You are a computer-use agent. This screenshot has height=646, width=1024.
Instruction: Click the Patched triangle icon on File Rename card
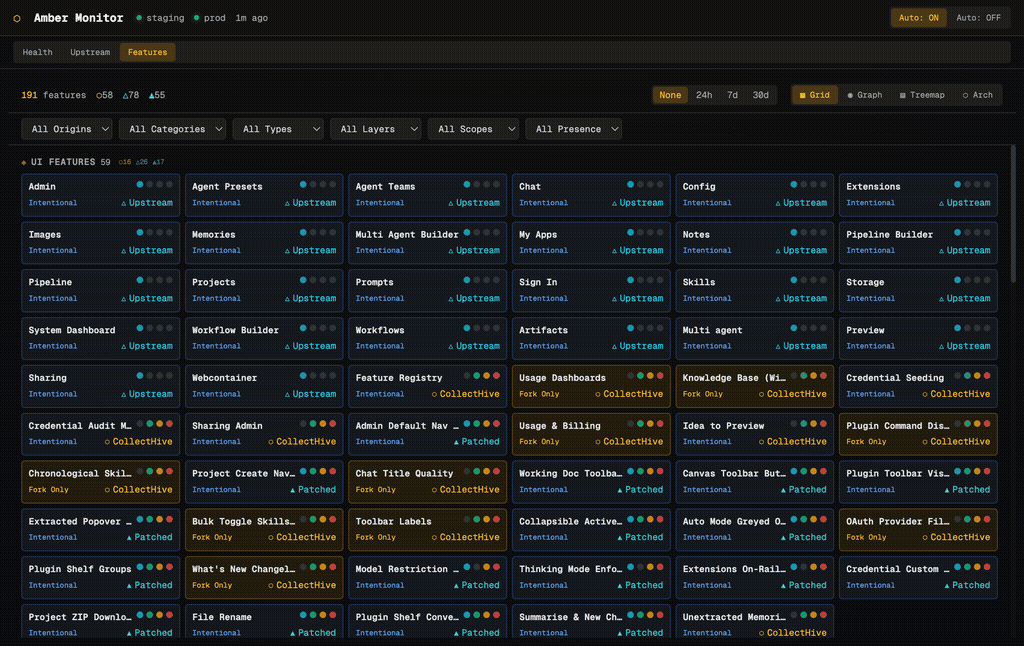[293, 633]
